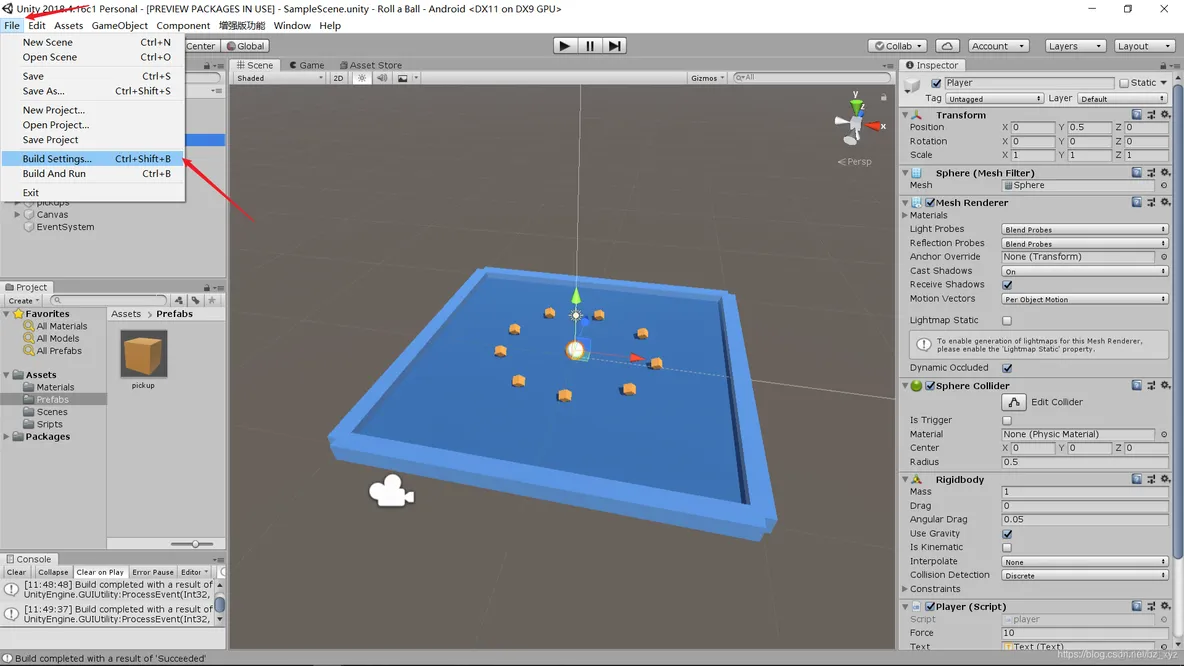Enable Lightmap Static checkbox
The width and height of the screenshot is (1184, 666).
[x=1007, y=321]
